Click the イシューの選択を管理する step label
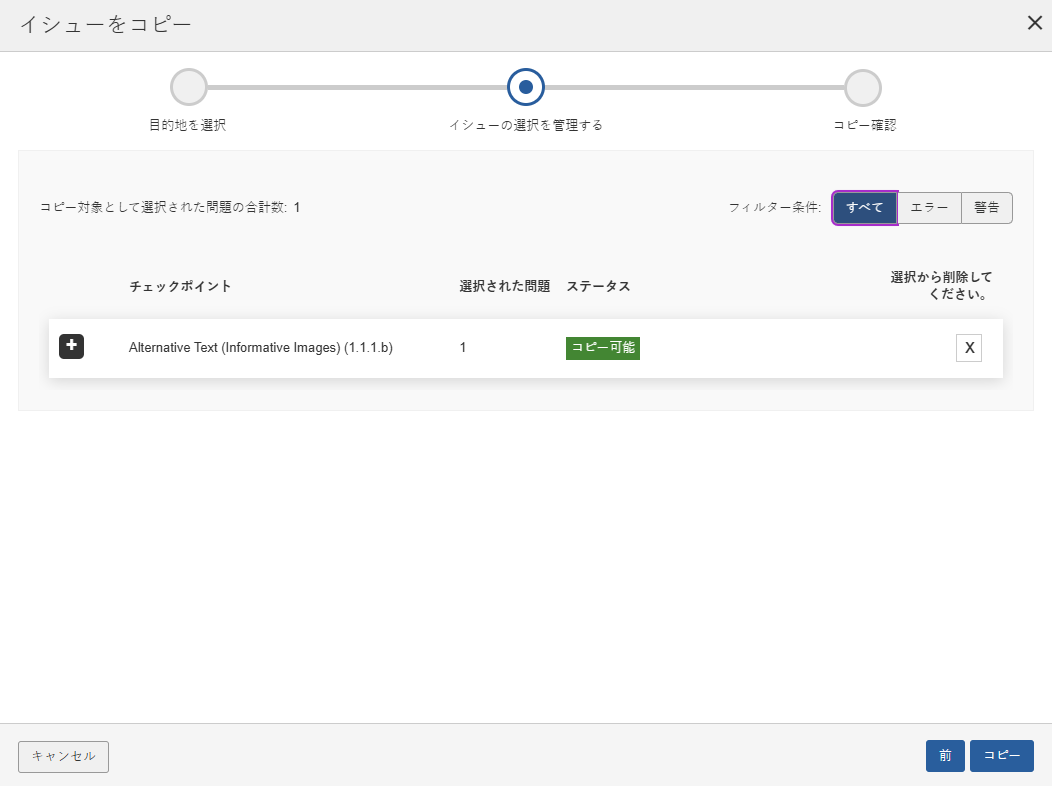Image resolution: width=1052 pixels, height=786 pixels. coord(525,126)
